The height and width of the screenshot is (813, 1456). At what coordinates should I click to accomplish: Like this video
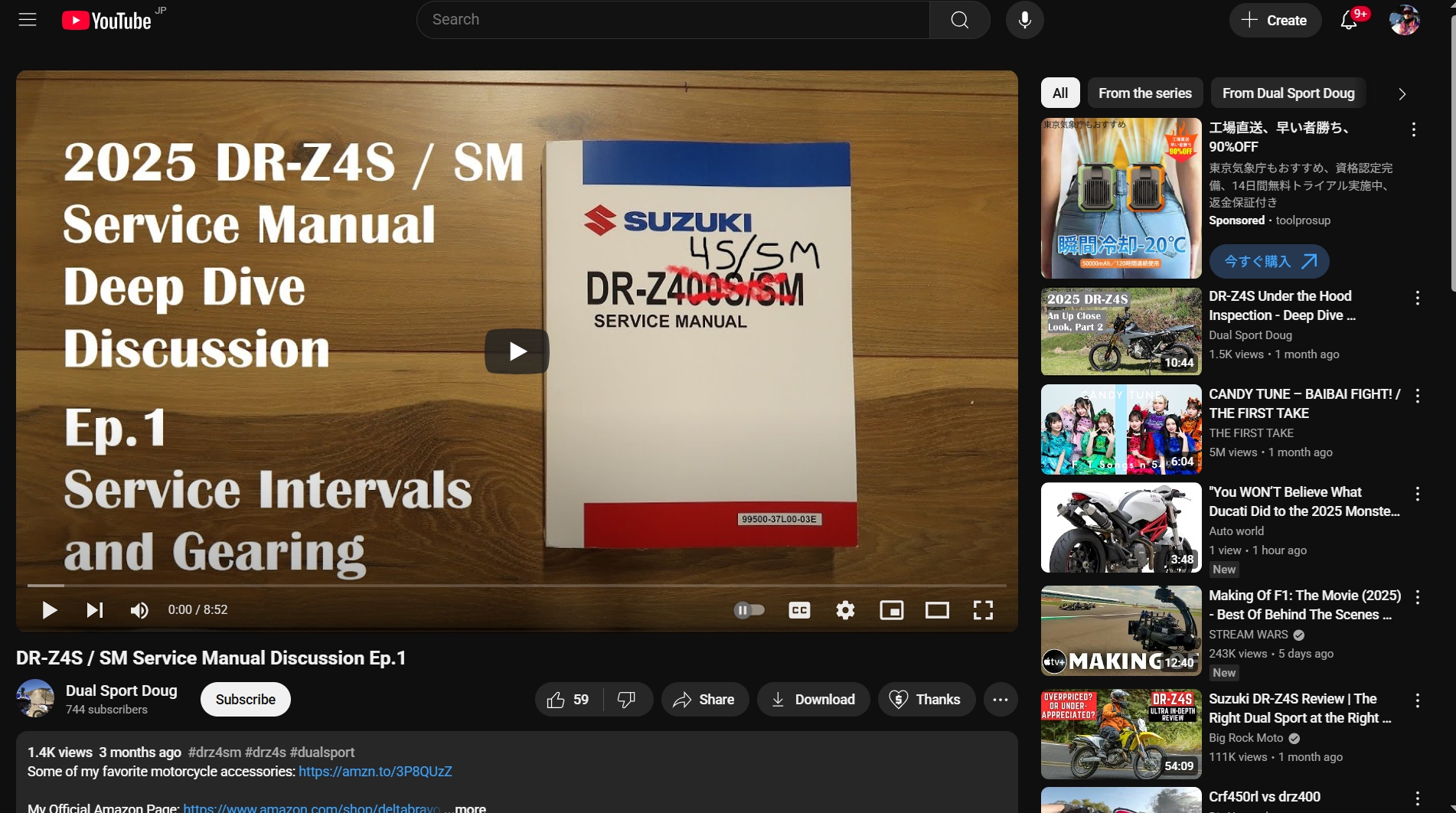(x=569, y=700)
